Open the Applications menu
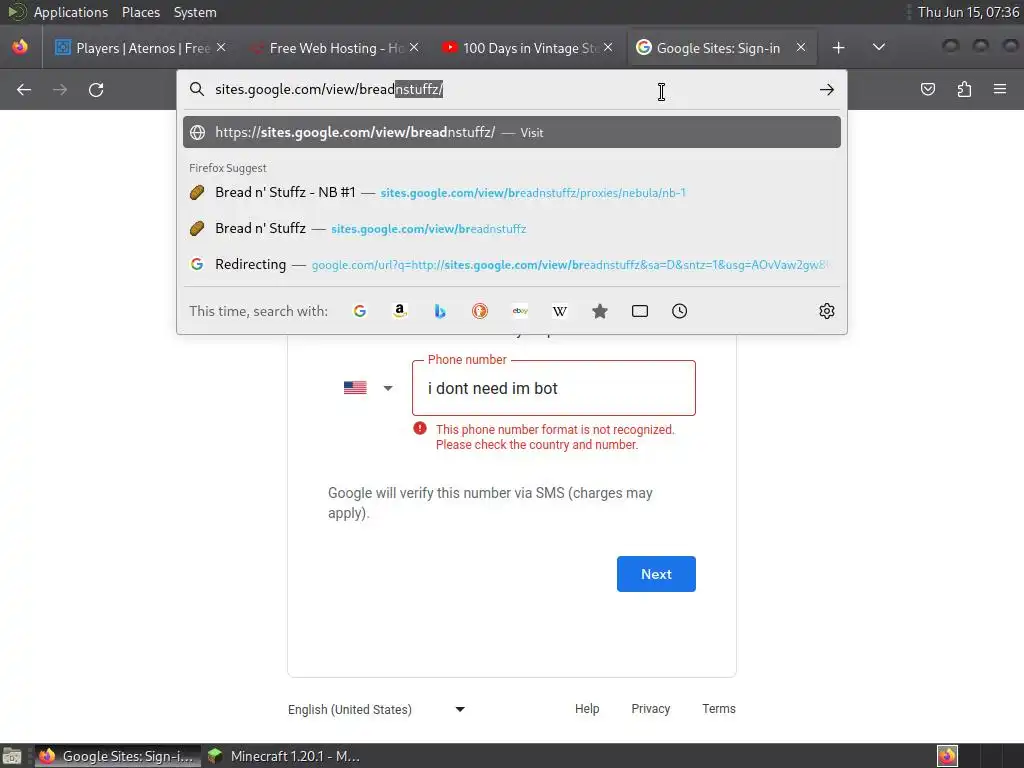 point(71,12)
